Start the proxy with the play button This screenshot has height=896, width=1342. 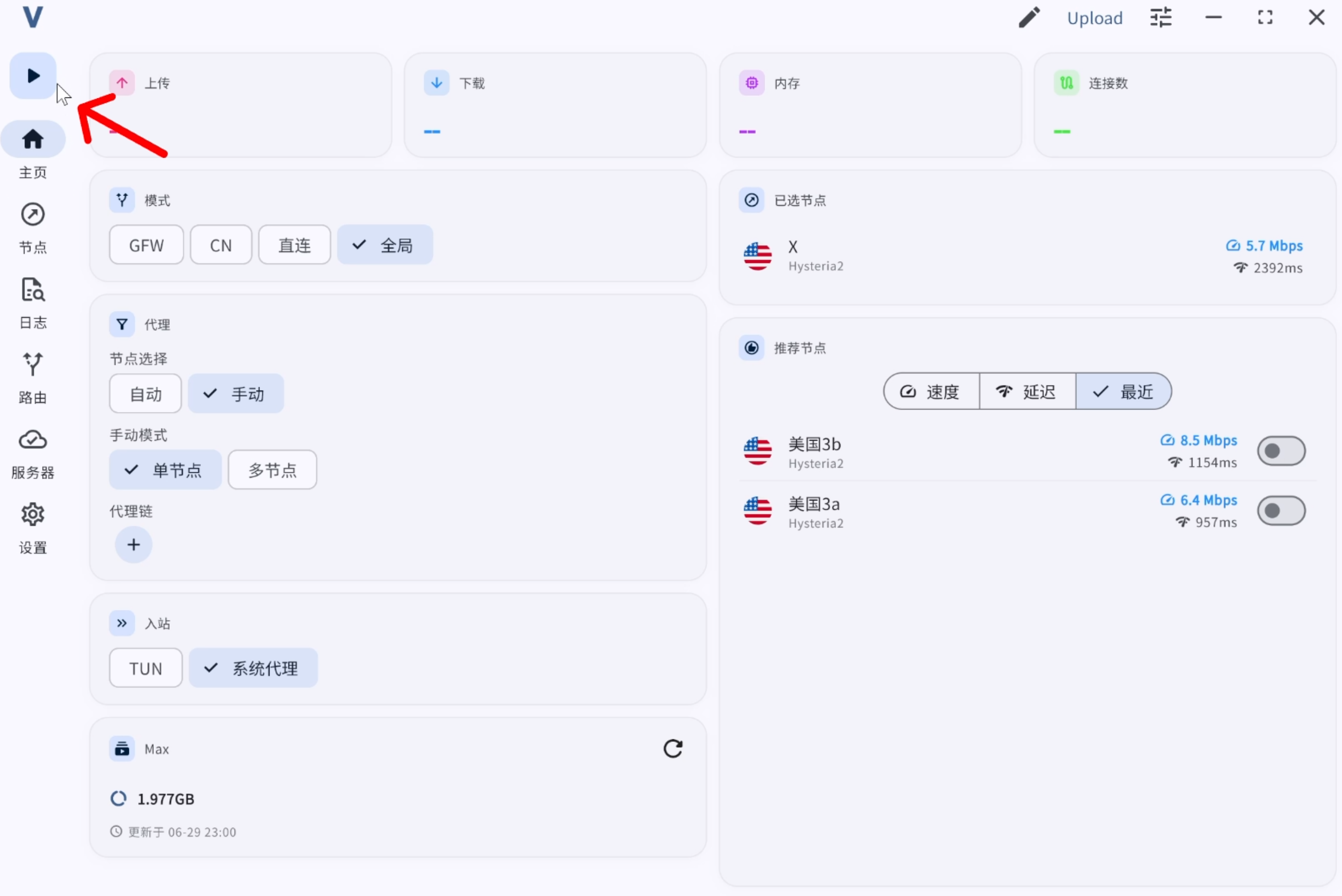pos(33,75)
